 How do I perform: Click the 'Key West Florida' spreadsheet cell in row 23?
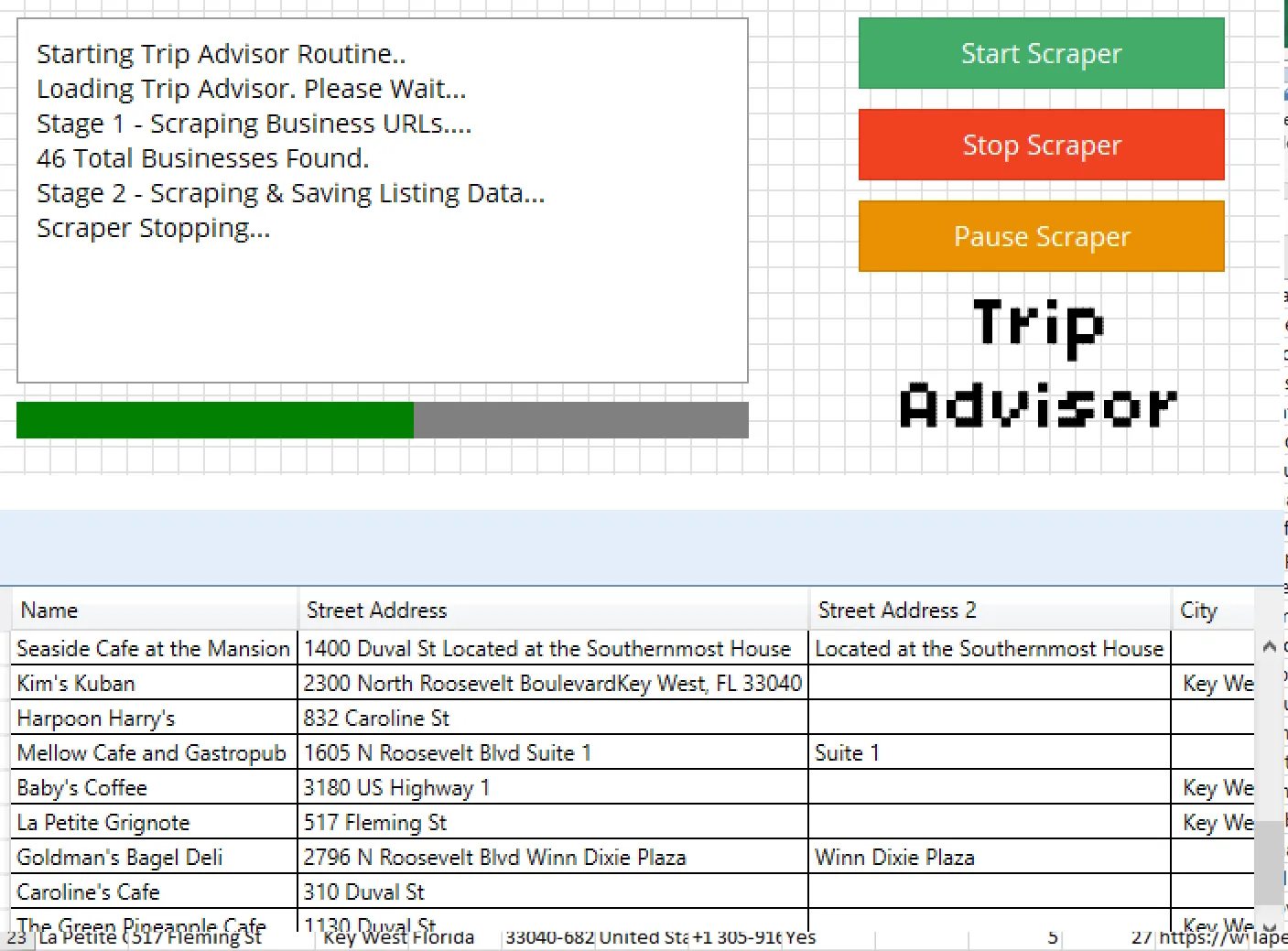399,938
